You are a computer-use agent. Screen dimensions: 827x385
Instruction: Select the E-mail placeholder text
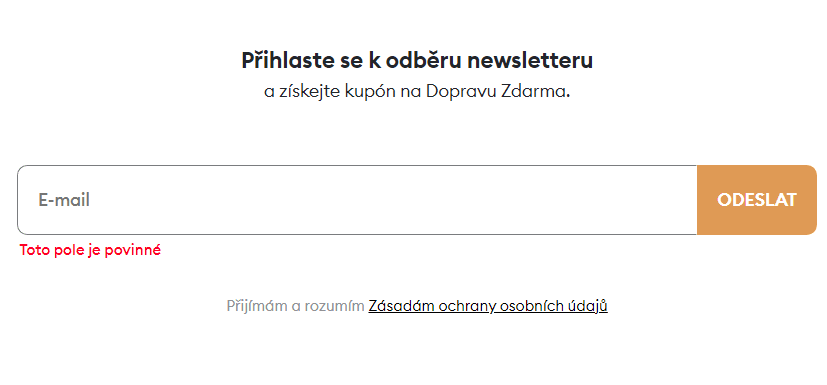(64, 200)
